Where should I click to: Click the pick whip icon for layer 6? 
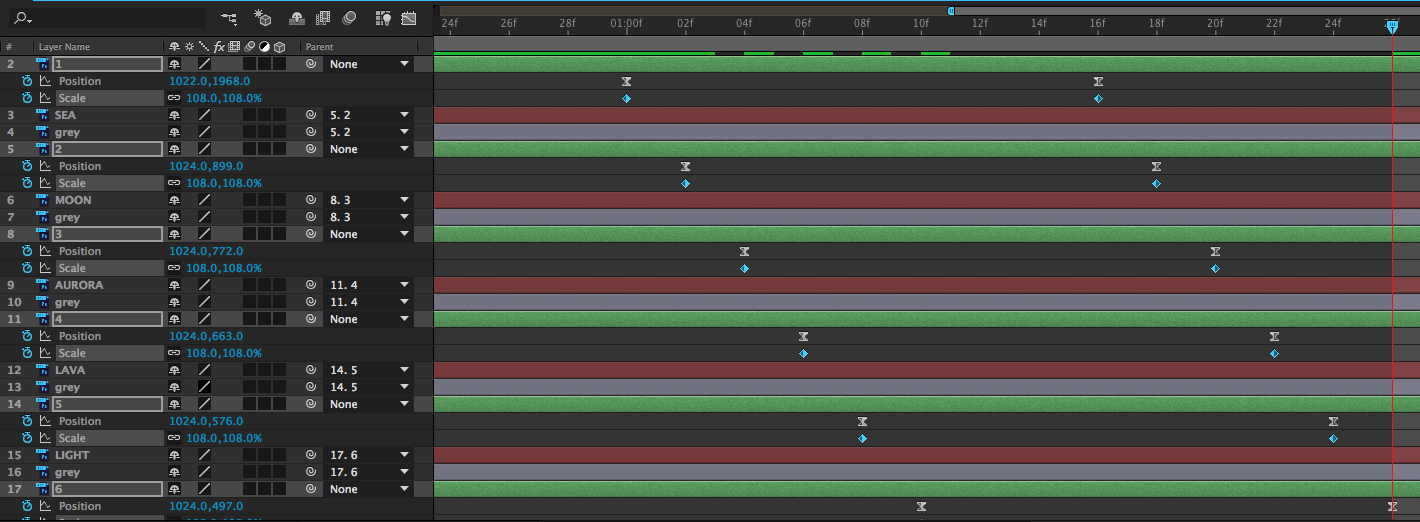coord(311,489)
